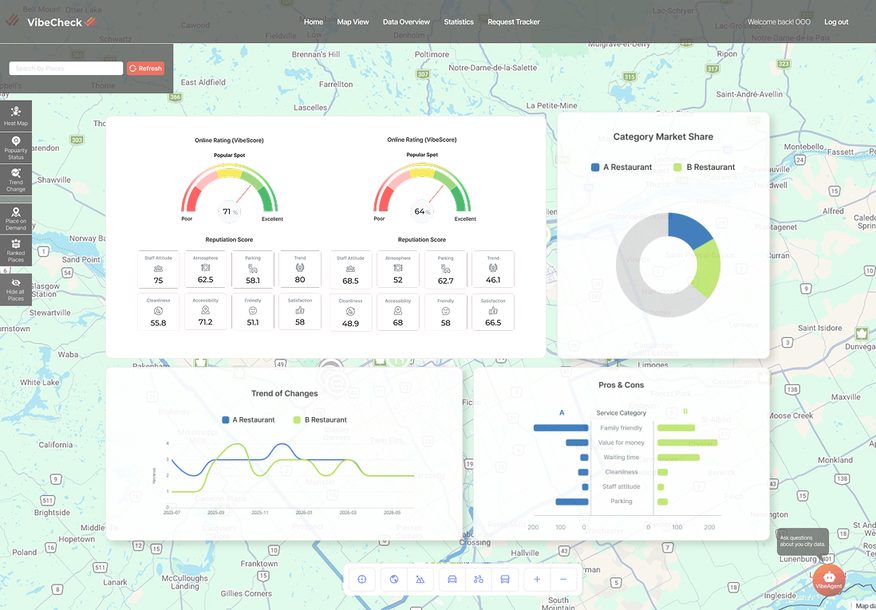Zoom in with the plus button
This screenshot has width=876, height=610.
click(x=537, y=579)
